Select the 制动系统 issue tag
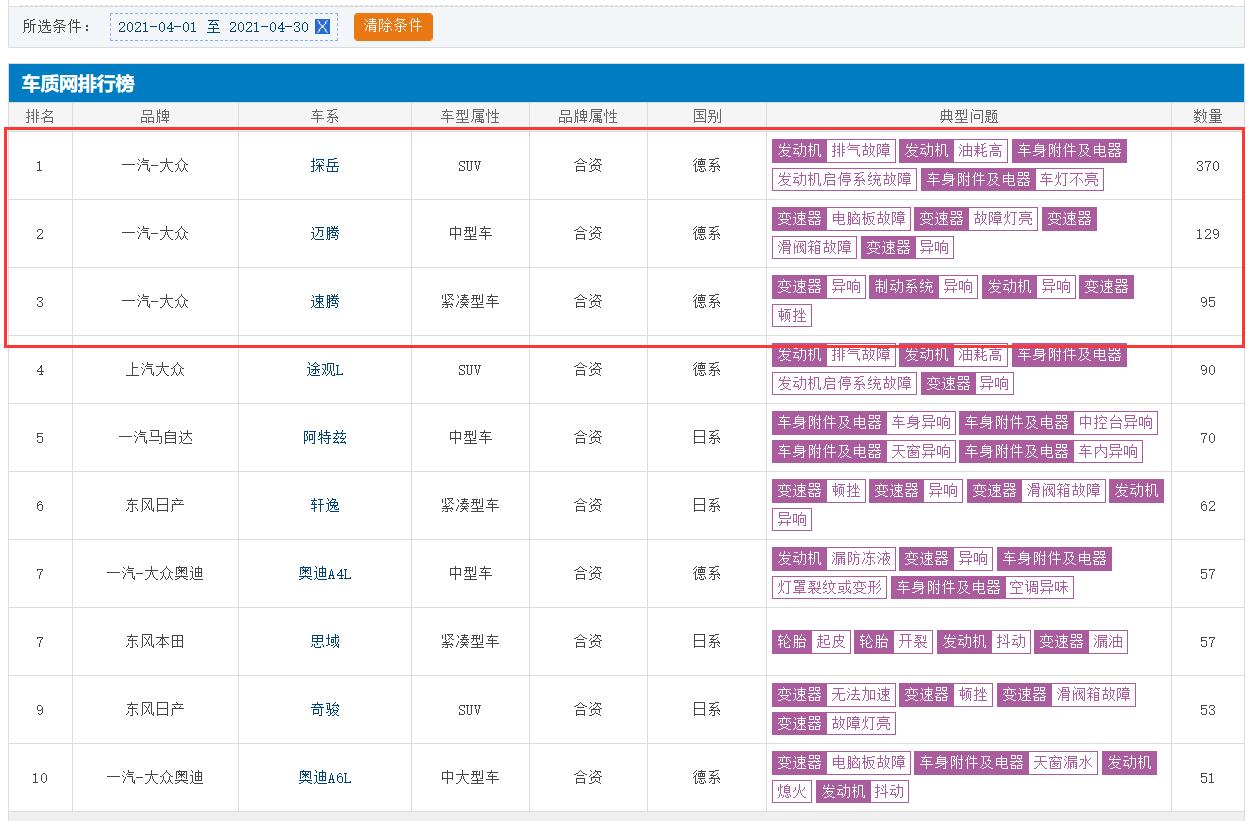Viewport: 1249px width, 821px height. coord(903,287)
